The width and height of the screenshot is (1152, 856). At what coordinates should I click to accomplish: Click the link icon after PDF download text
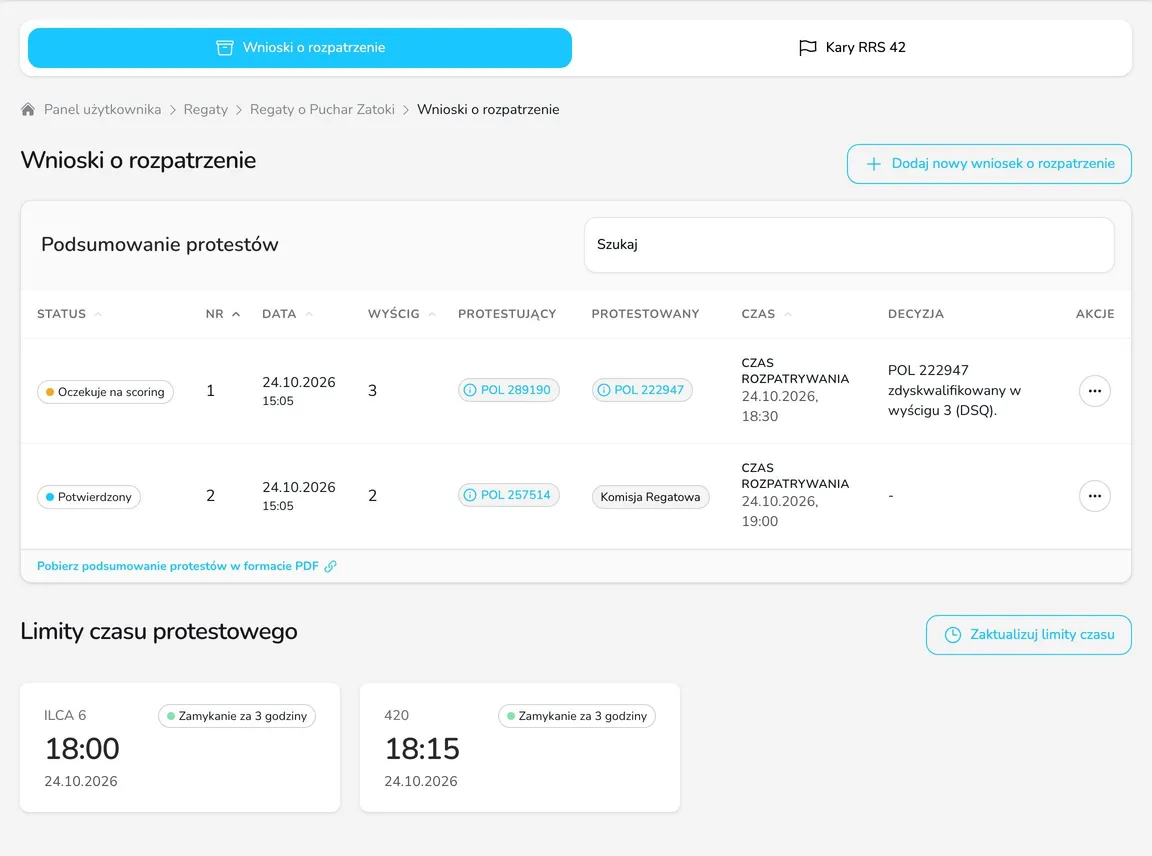click(x=331, y=567)
